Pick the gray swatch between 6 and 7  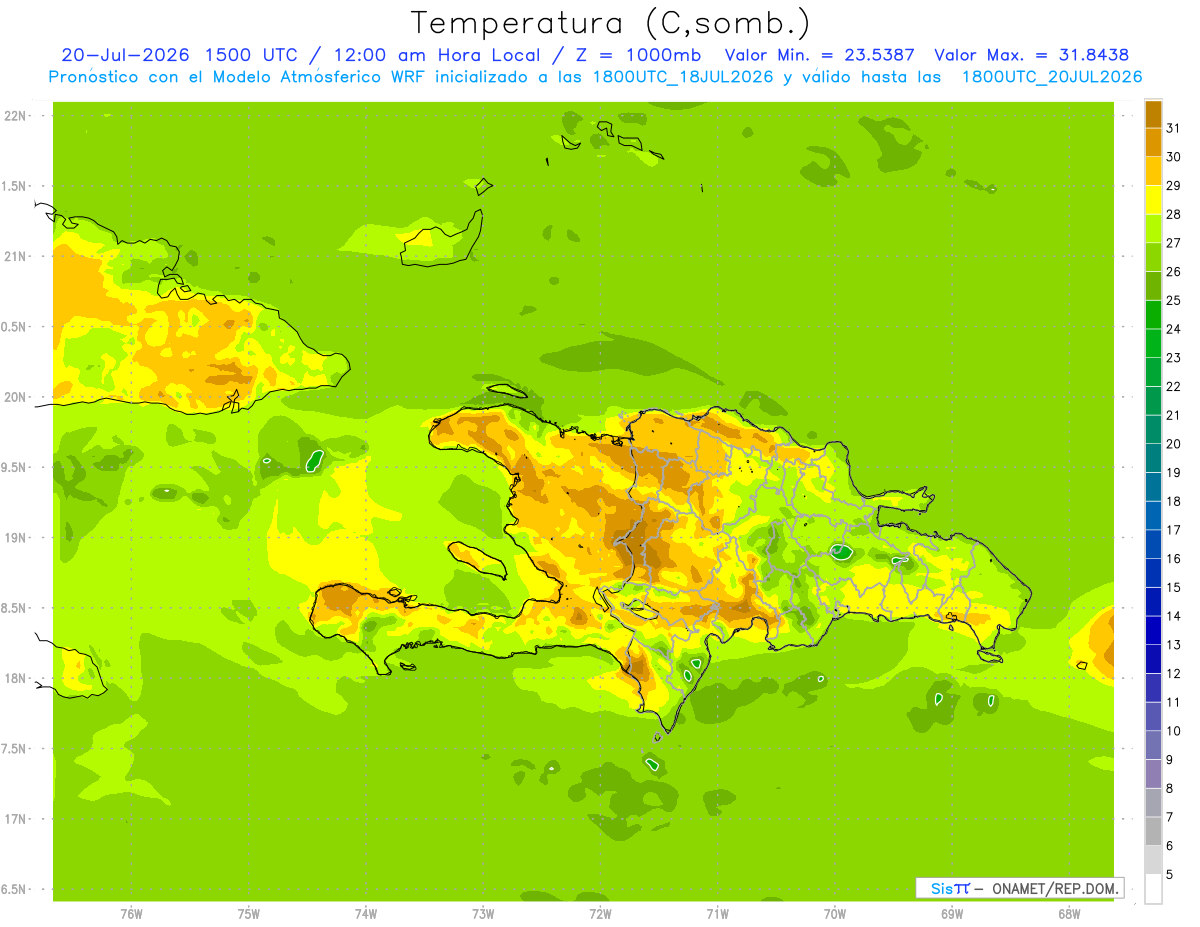1153,831
